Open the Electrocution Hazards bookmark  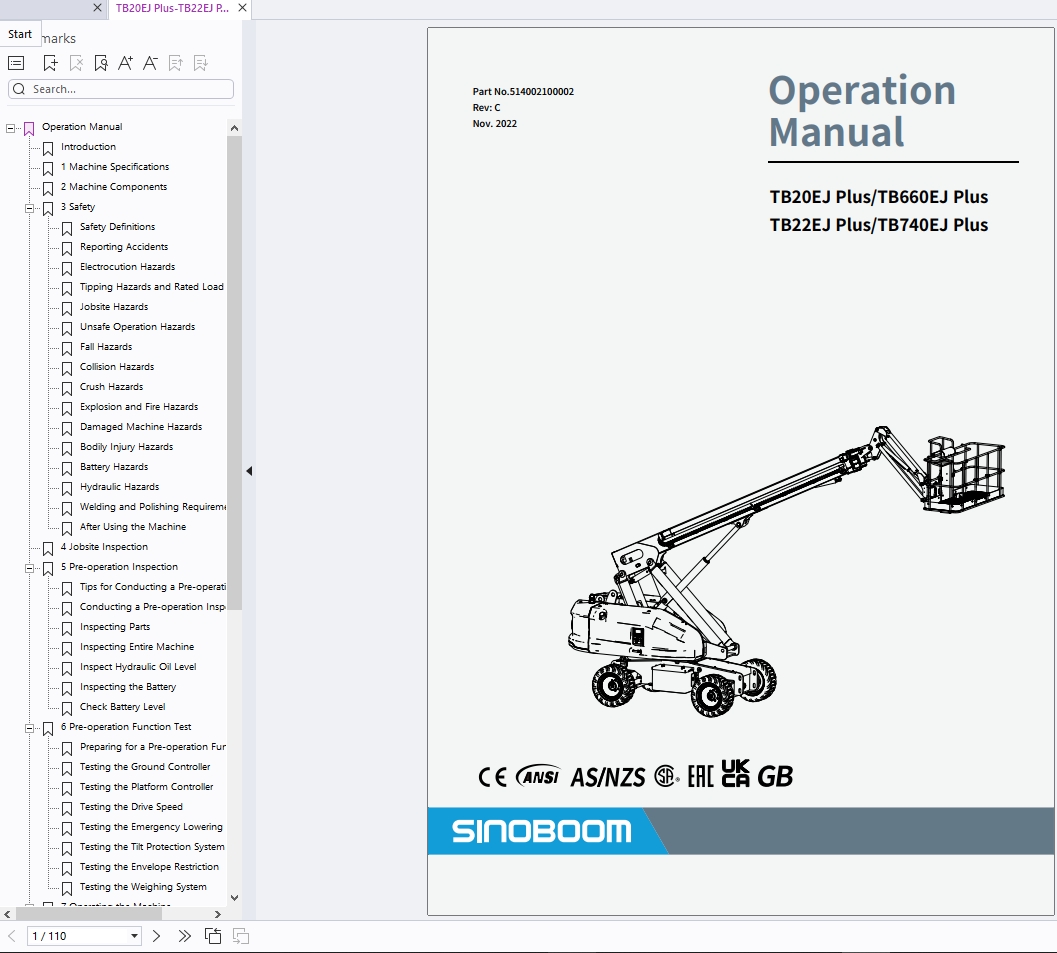point(127,267)
